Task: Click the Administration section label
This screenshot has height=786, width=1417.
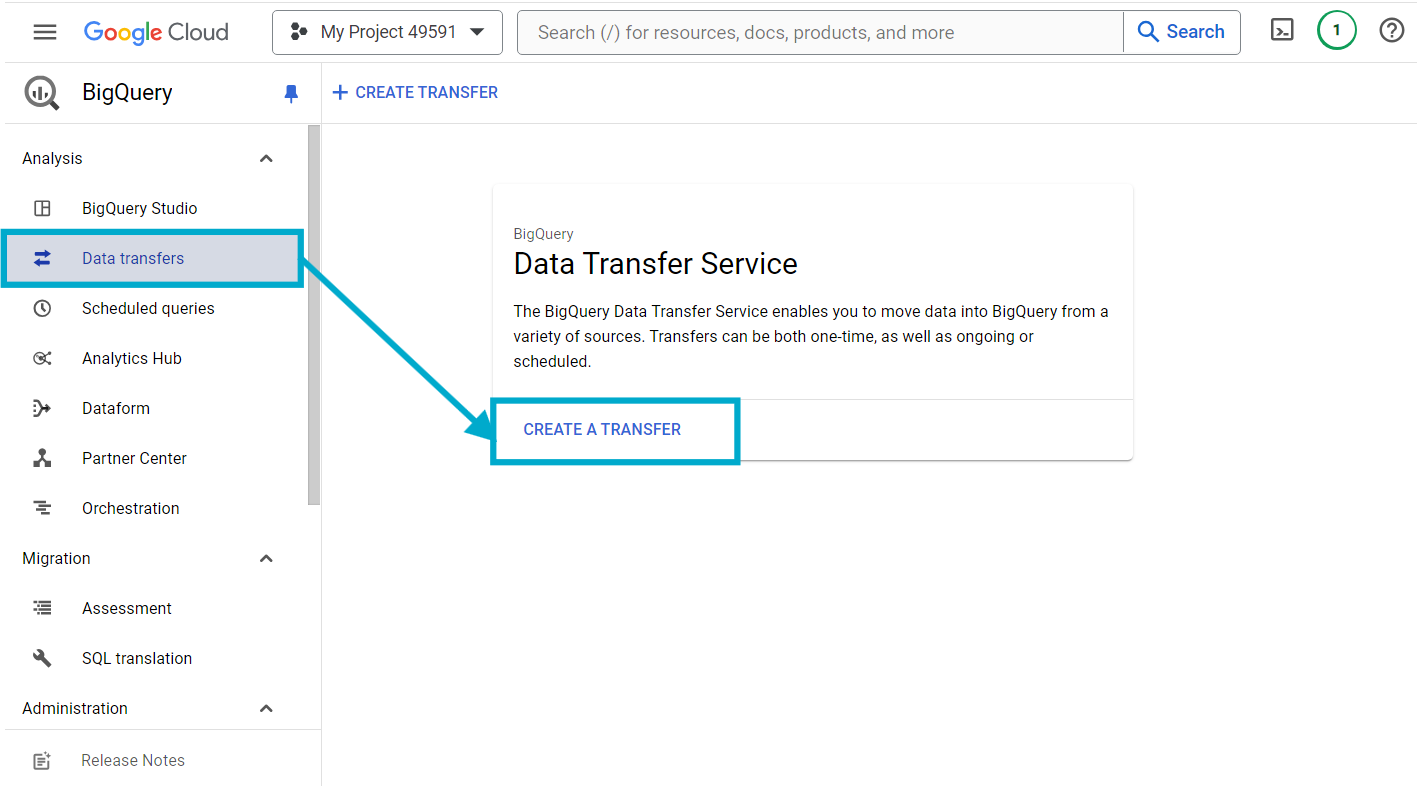Action: (75, 708)
